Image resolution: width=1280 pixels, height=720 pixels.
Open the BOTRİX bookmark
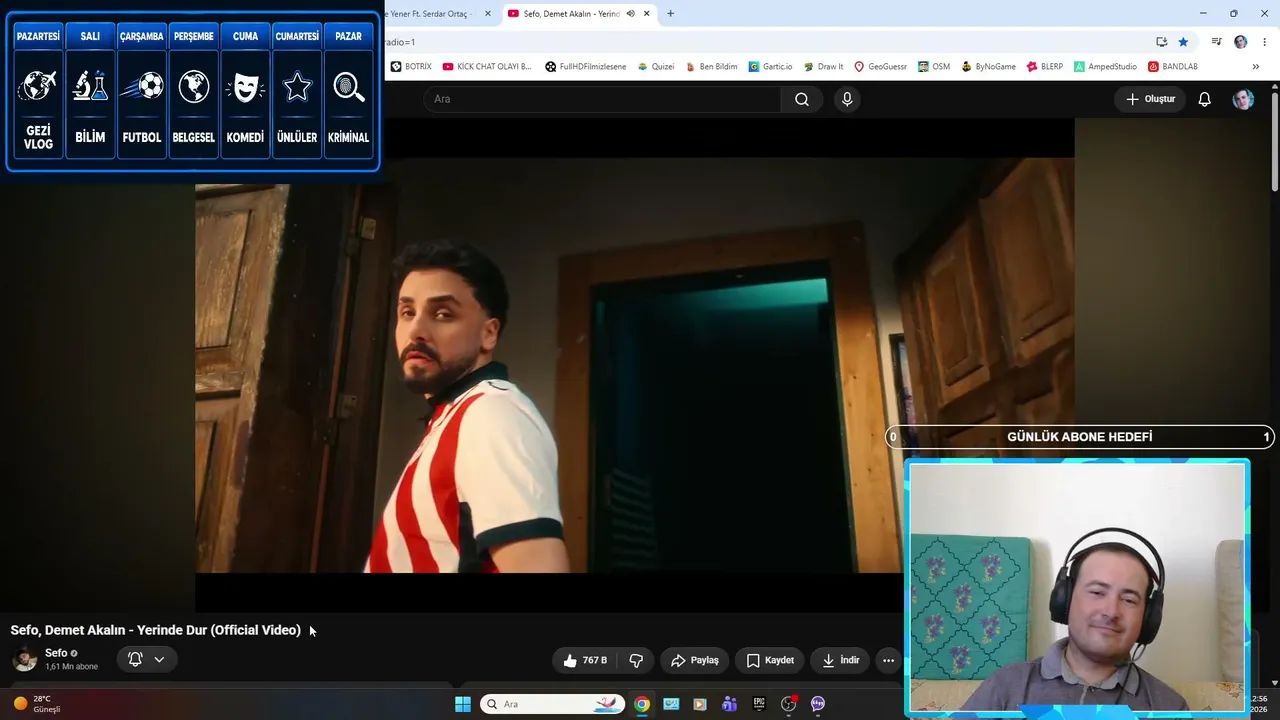click(x=411, y=67)
